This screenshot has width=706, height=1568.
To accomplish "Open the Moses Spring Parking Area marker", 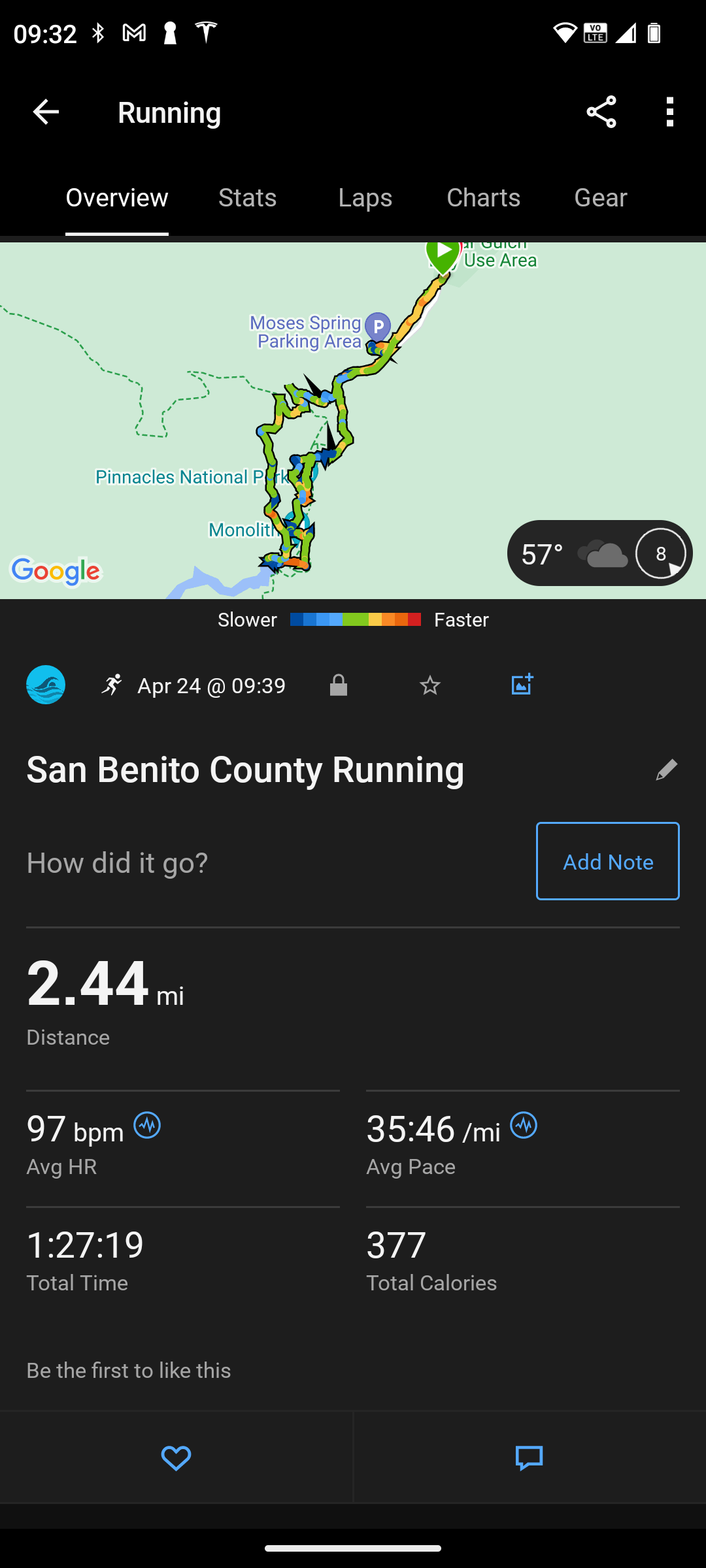I will (378, 326).
